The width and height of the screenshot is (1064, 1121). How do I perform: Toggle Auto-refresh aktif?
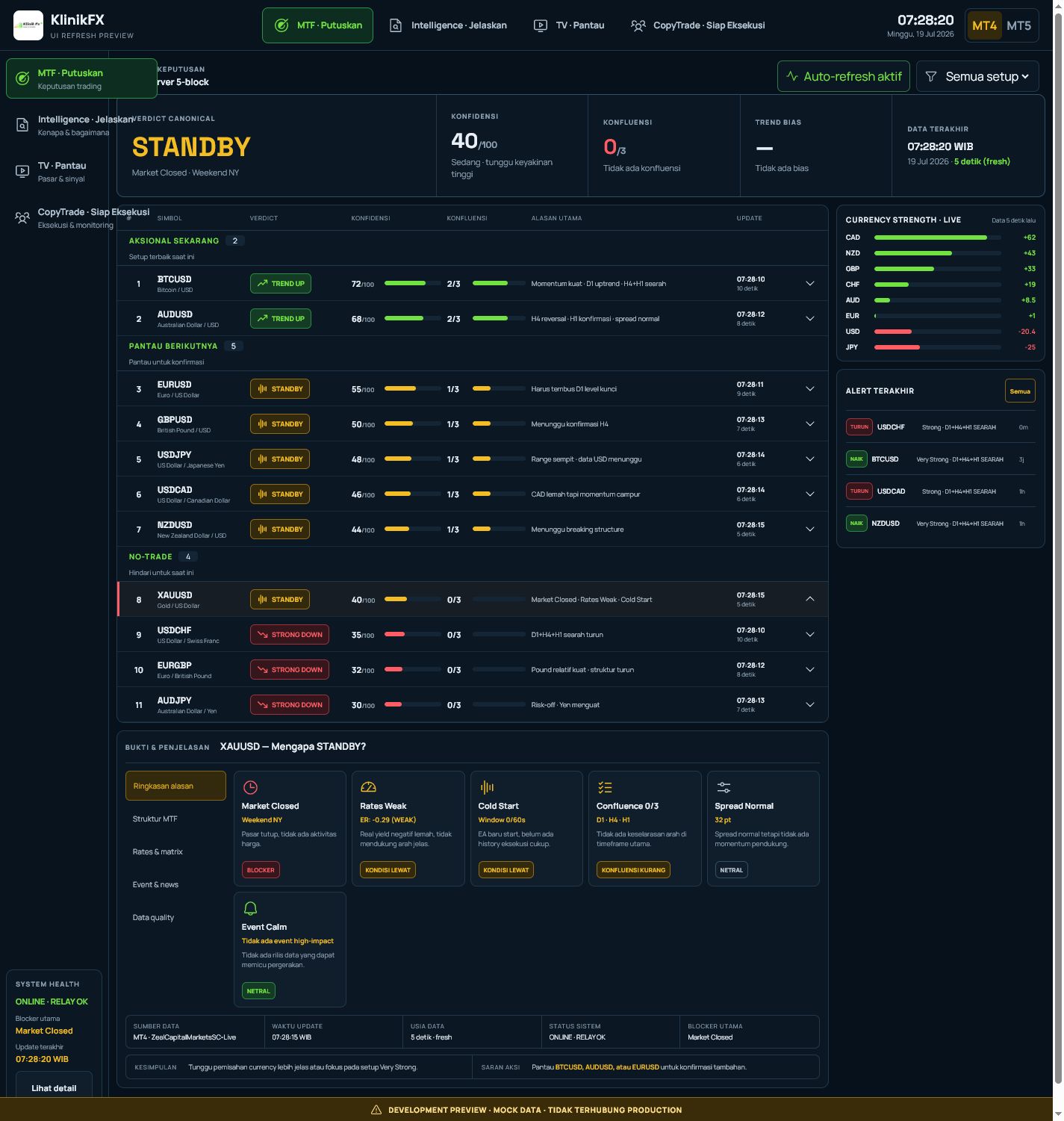[x=844, y=76]
